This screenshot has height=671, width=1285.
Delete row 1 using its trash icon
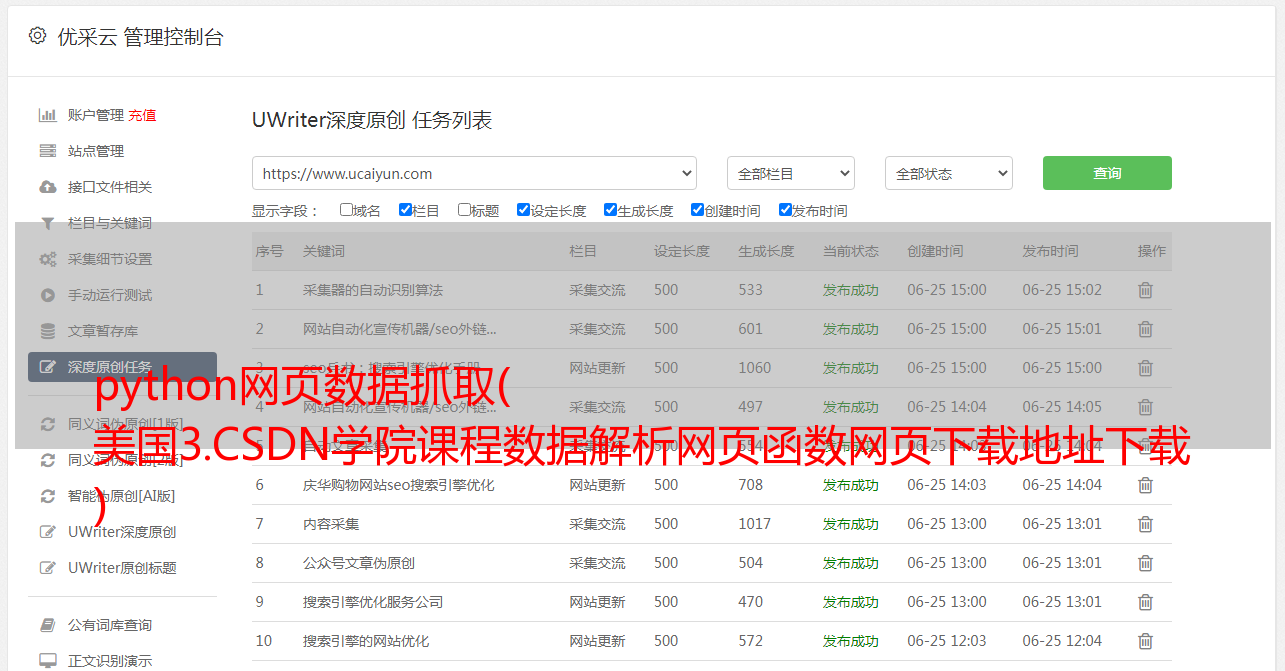coord(1145,290)
